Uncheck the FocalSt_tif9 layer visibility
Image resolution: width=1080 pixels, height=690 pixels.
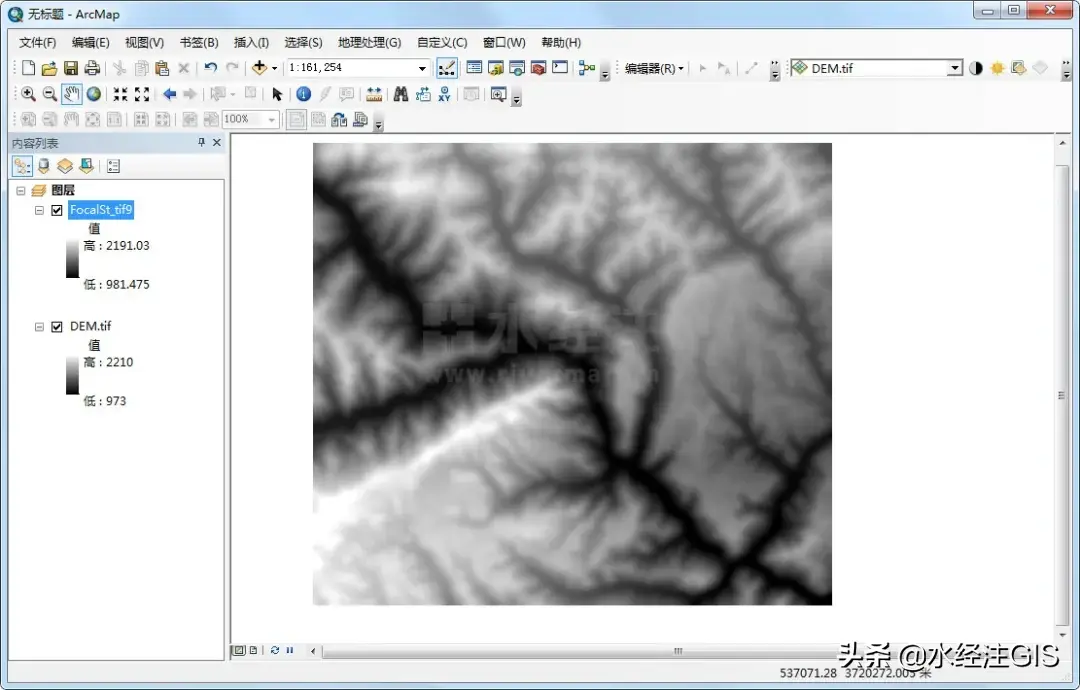tap(57, 210)
